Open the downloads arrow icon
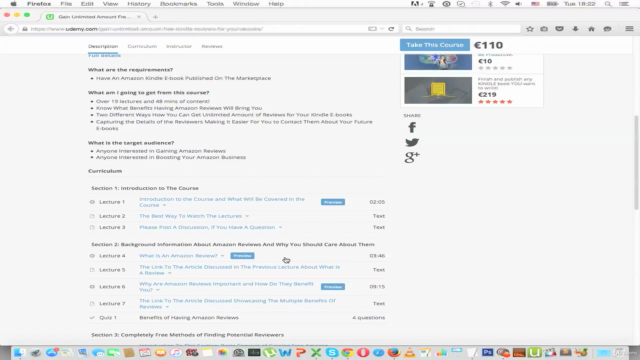Screen dimensions: 640x360 point(576,29)
